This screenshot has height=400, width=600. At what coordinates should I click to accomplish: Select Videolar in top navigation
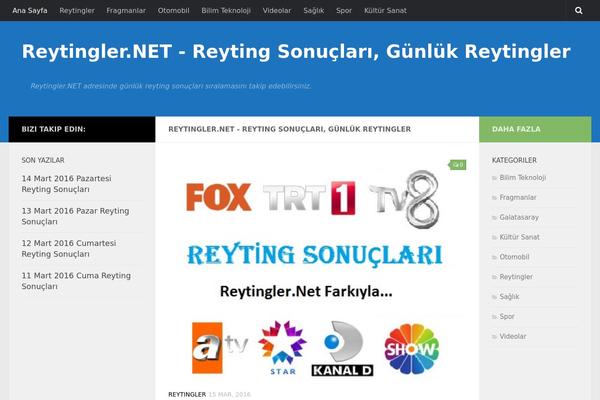277,11
